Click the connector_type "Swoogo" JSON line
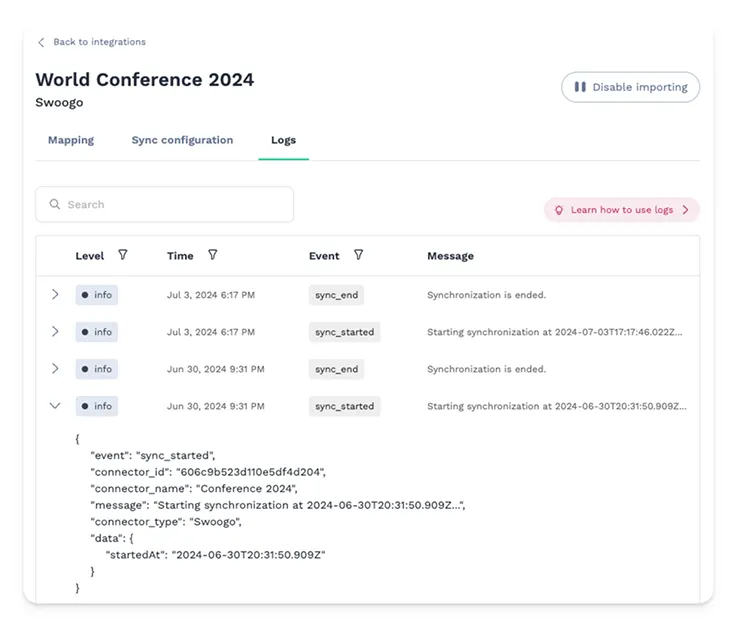The image size is (737, 627). pyautogui.click(x=166, y=522)
